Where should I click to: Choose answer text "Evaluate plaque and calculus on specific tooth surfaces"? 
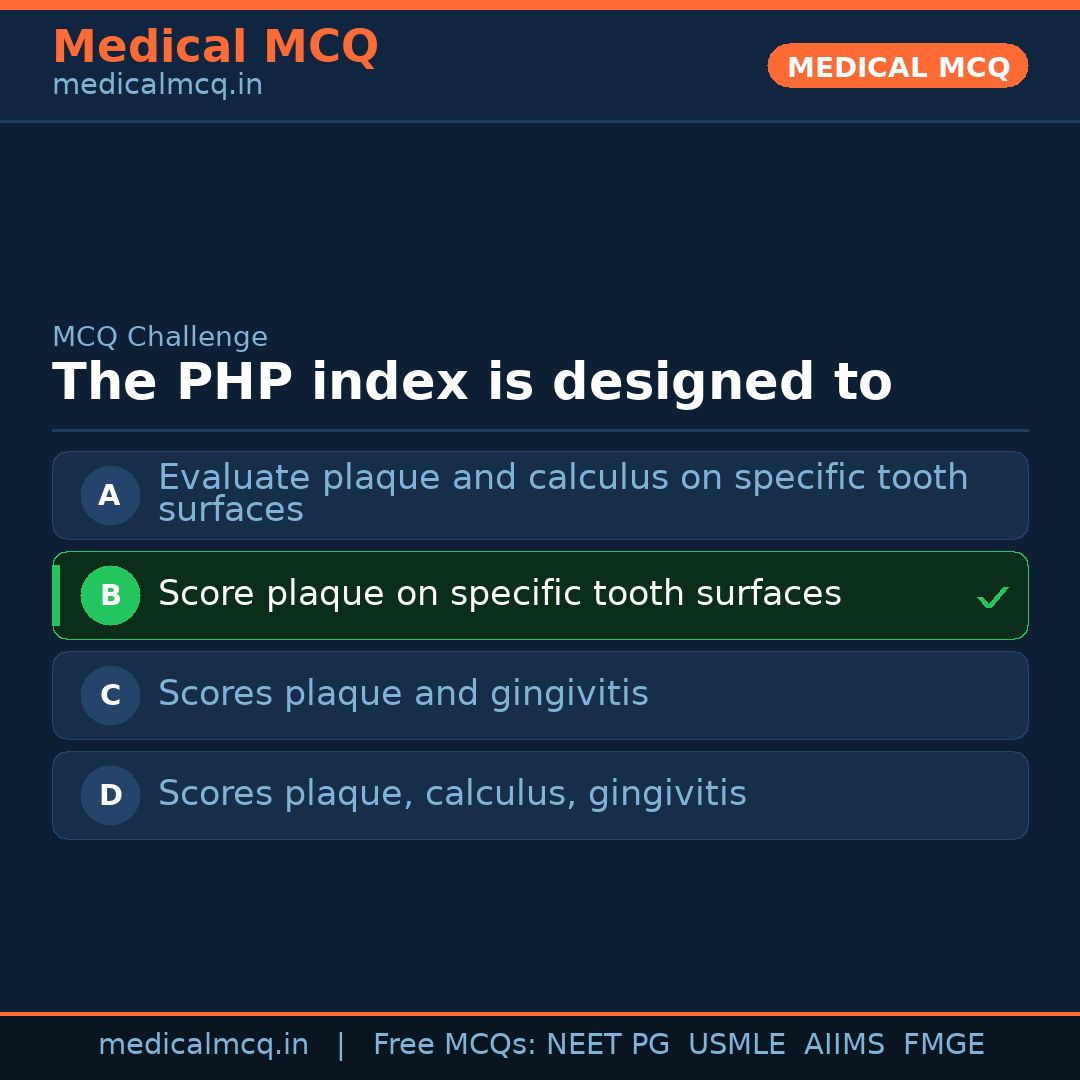(x=562, y=493)
